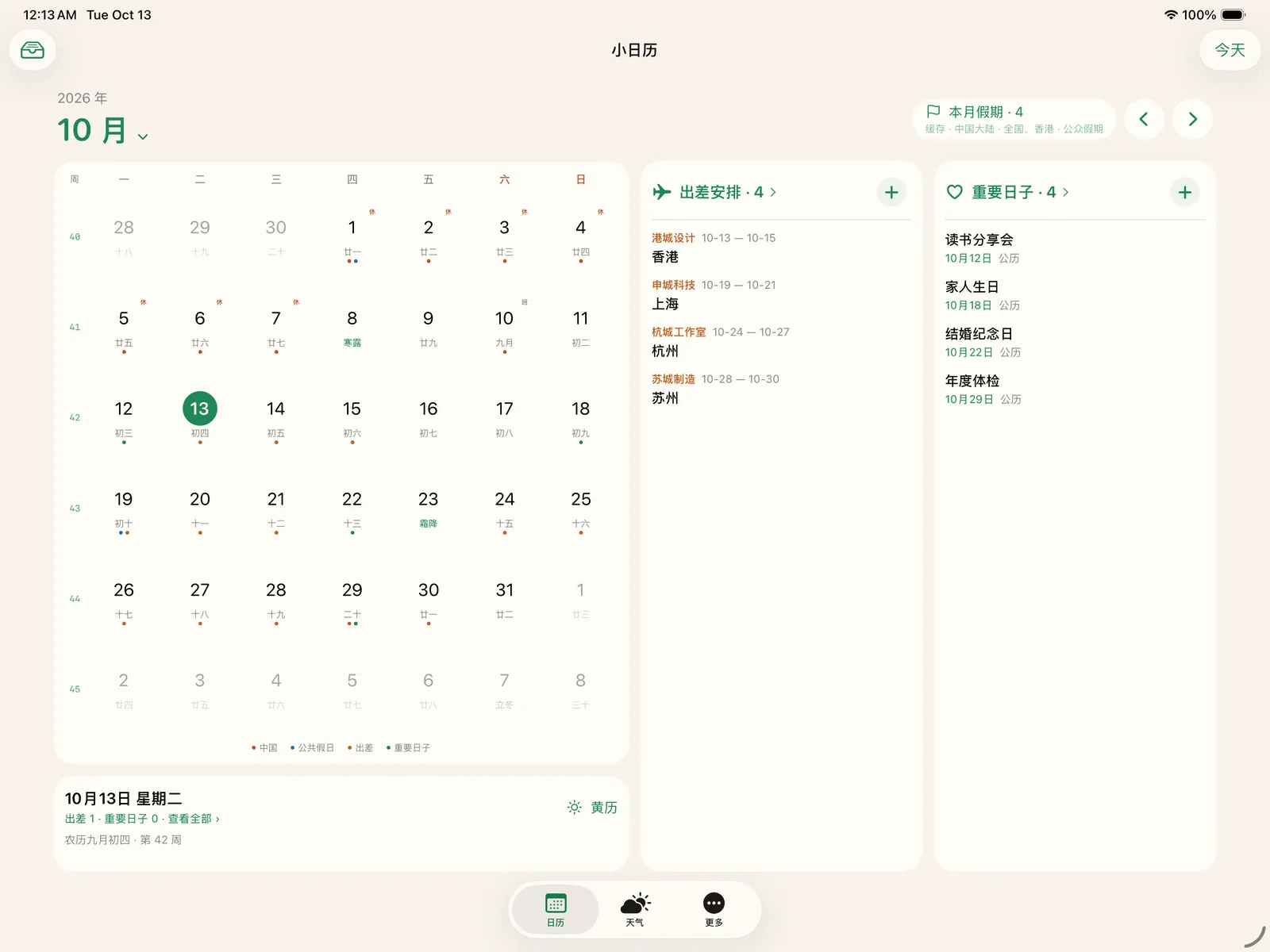Expand the 10 月 month picker
The height and width of the screenshot is (952, 1270).
tap(102, 130)
